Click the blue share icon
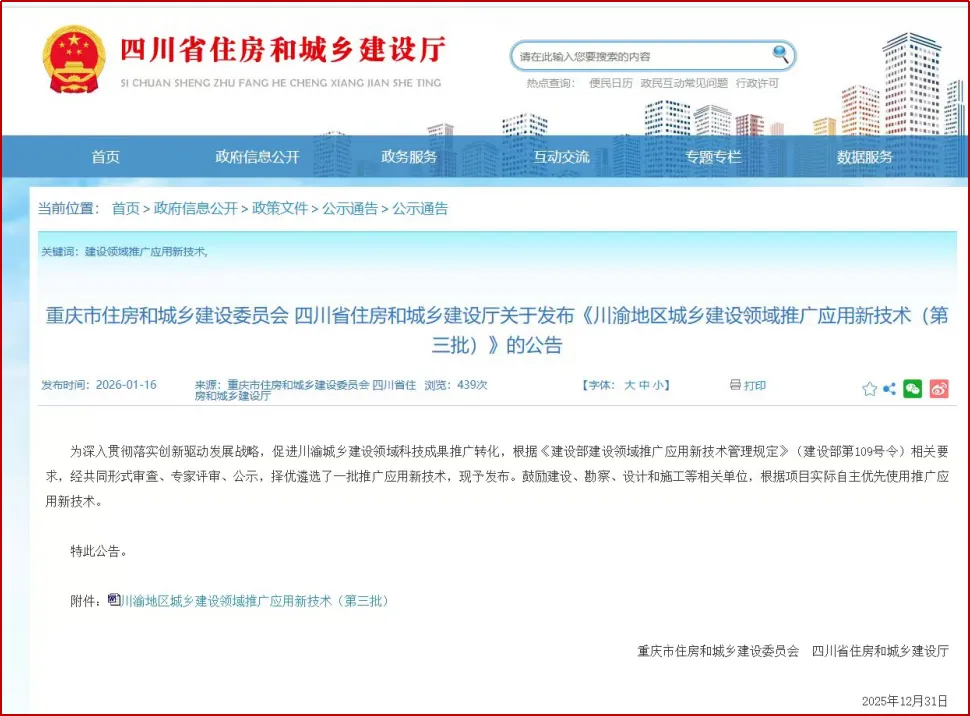 tap(889, 386)
